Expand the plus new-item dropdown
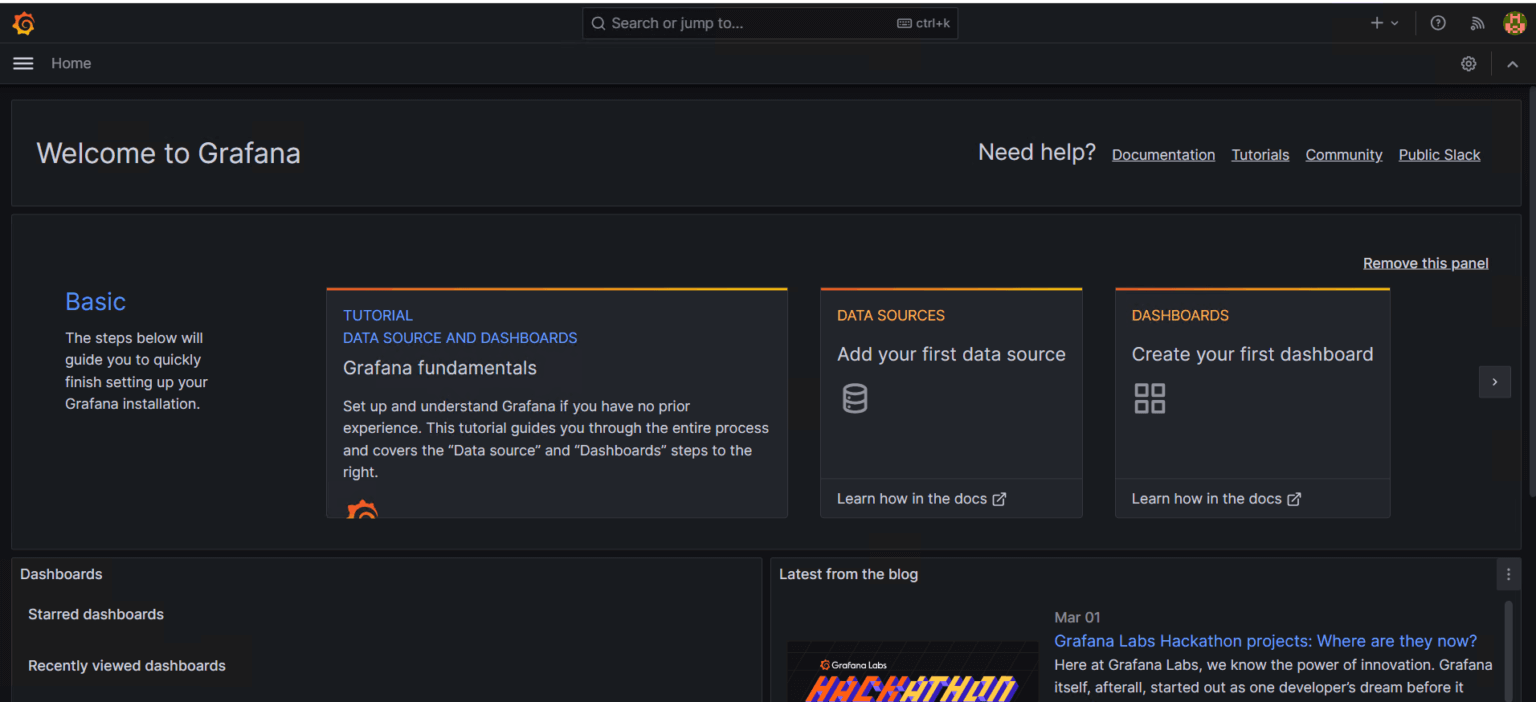The width and height of the screenshot is (1536, 702). [x=1384, y=23]
